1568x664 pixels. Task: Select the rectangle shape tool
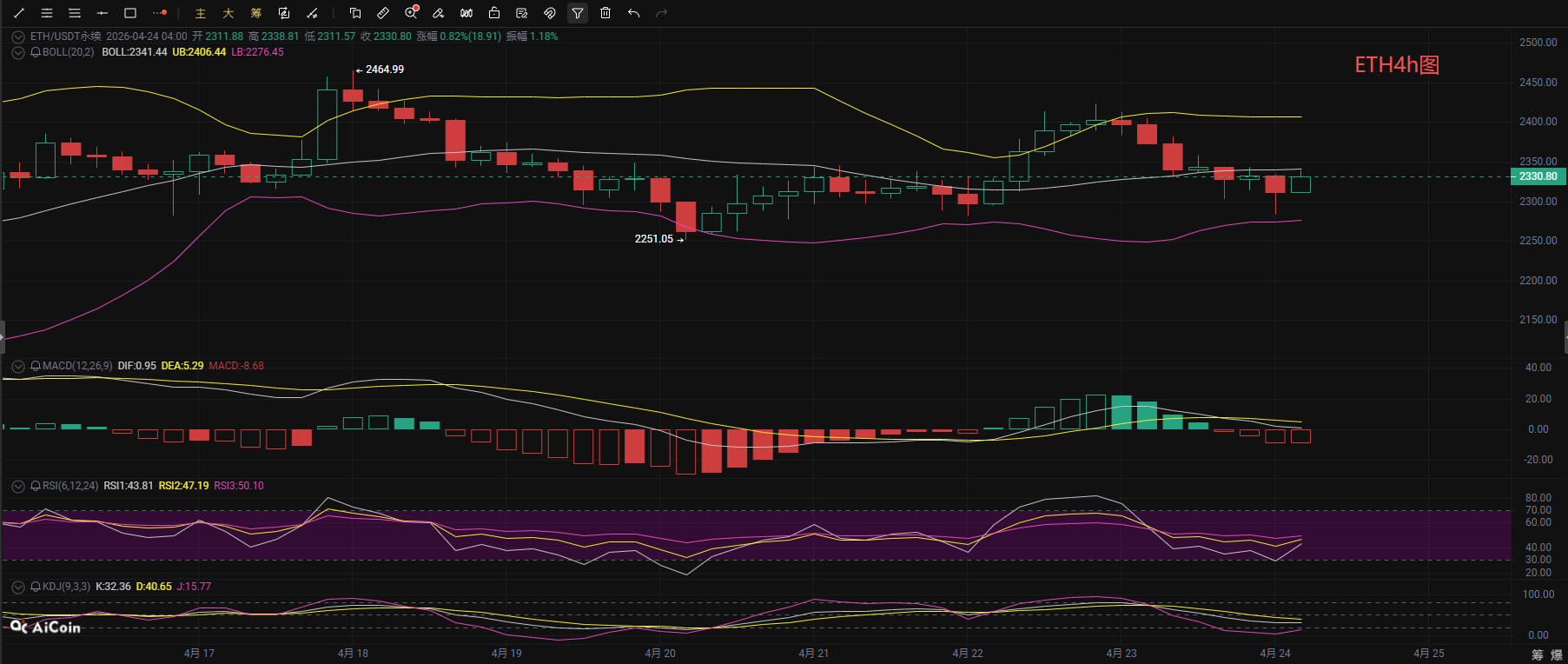coord(130,13)
